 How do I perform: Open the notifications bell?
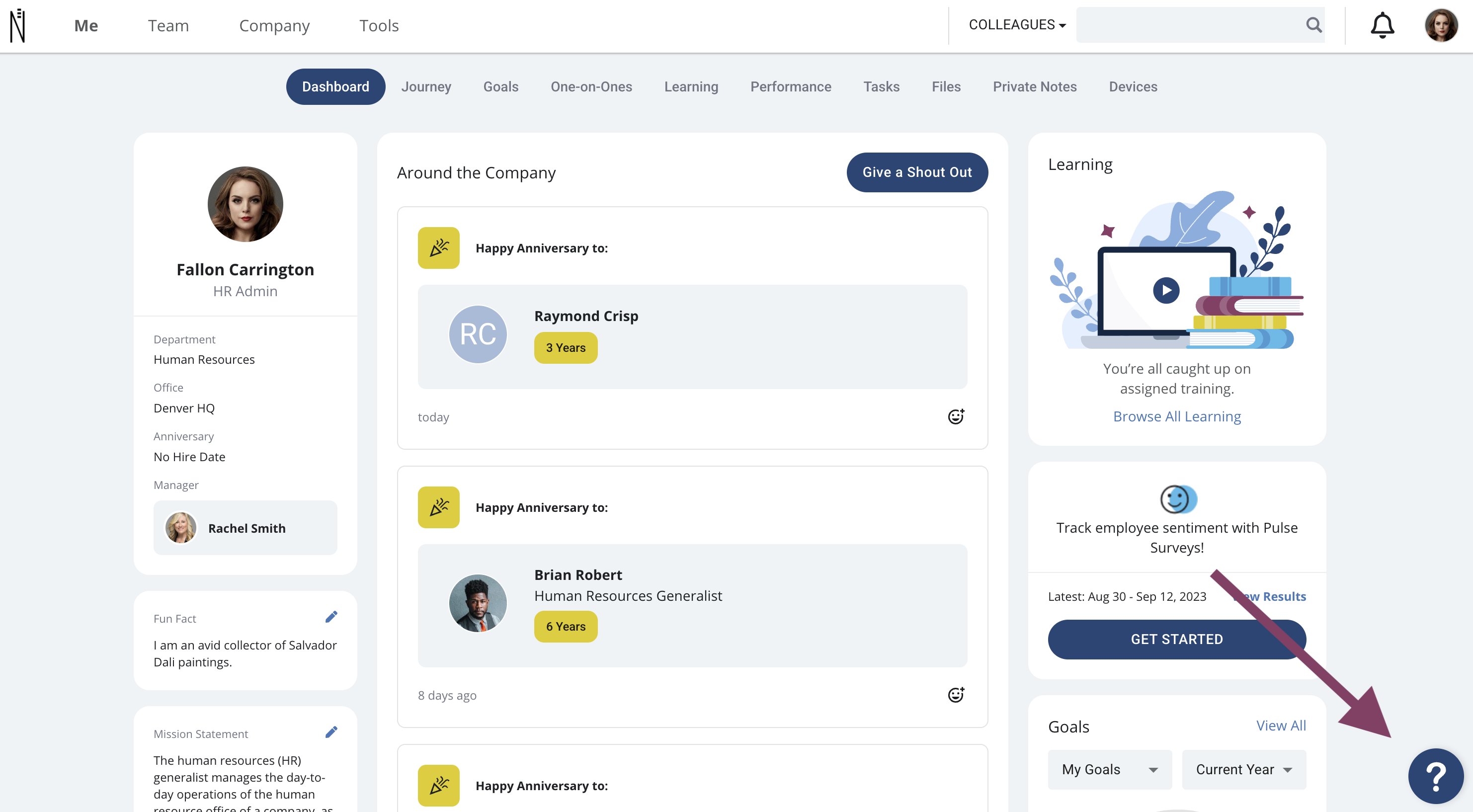[1382, 25]
